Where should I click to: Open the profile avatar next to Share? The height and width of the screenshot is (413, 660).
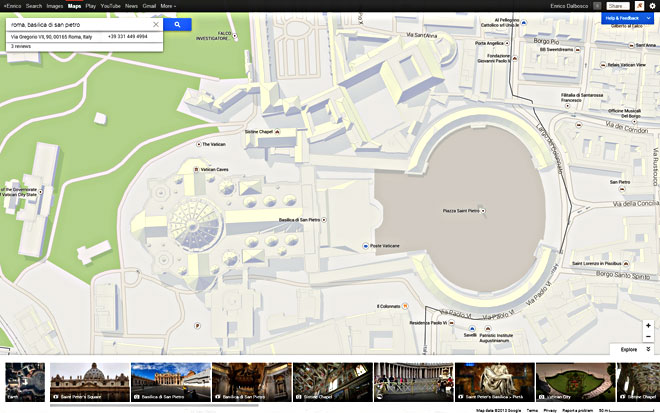tap(639, 6)
